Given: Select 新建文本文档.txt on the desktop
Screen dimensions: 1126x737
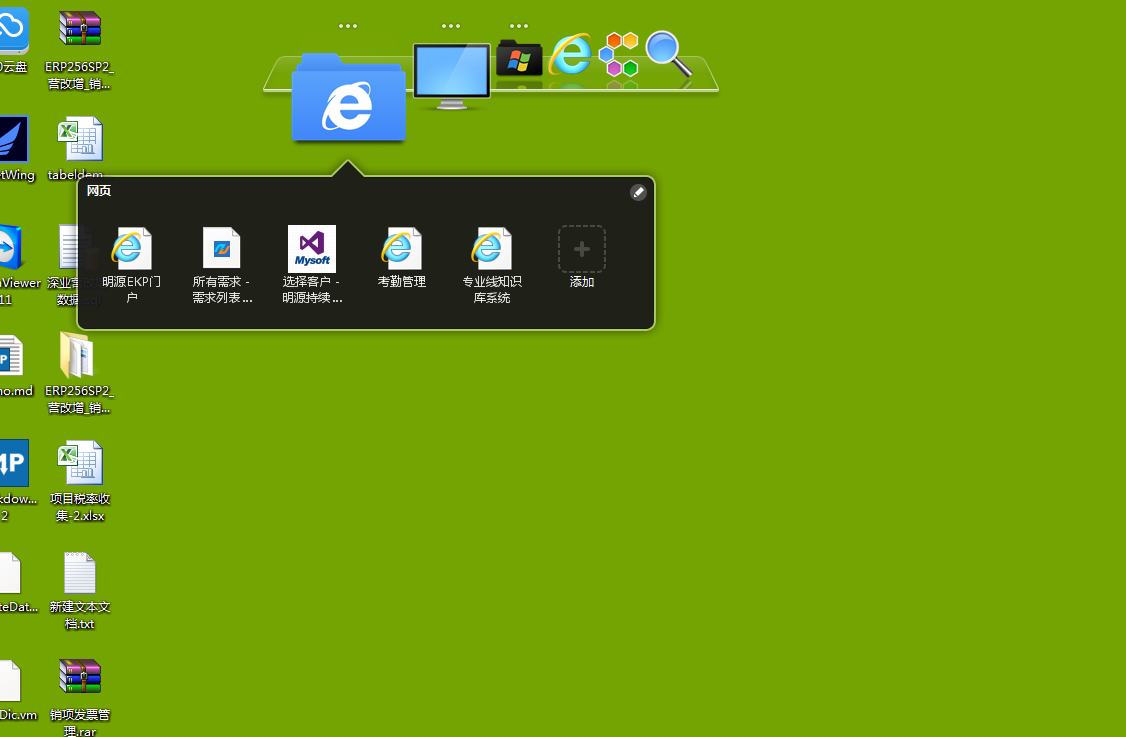Looking at the screenshot, I should click(x=80, y=591).
